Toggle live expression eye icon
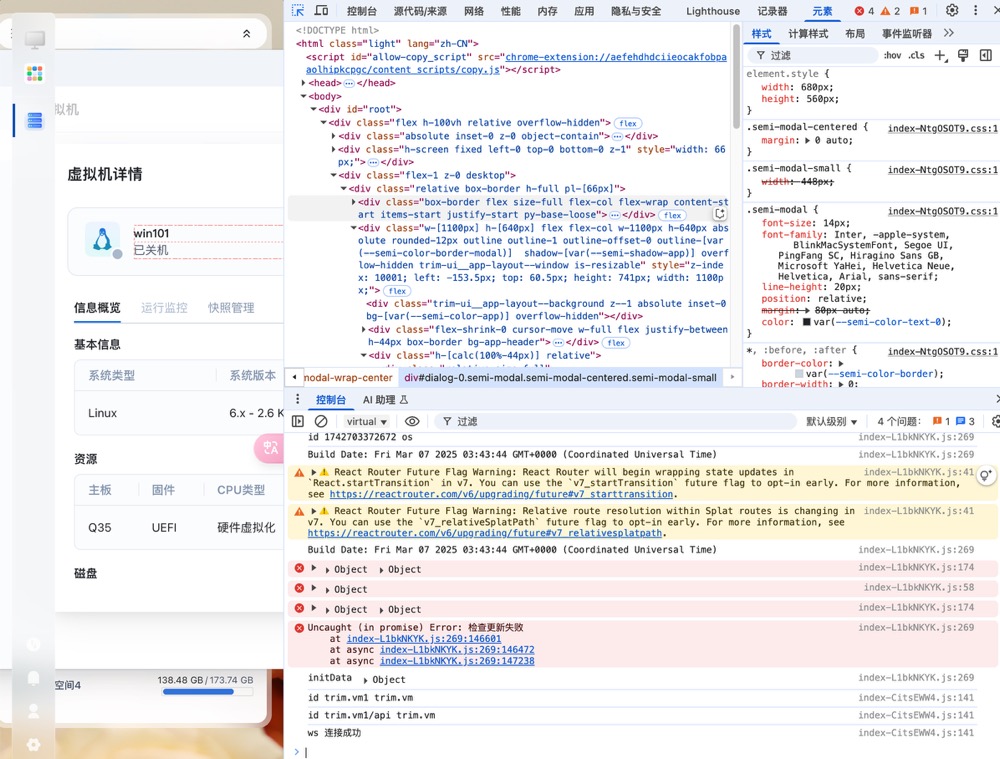 point(412,421)
